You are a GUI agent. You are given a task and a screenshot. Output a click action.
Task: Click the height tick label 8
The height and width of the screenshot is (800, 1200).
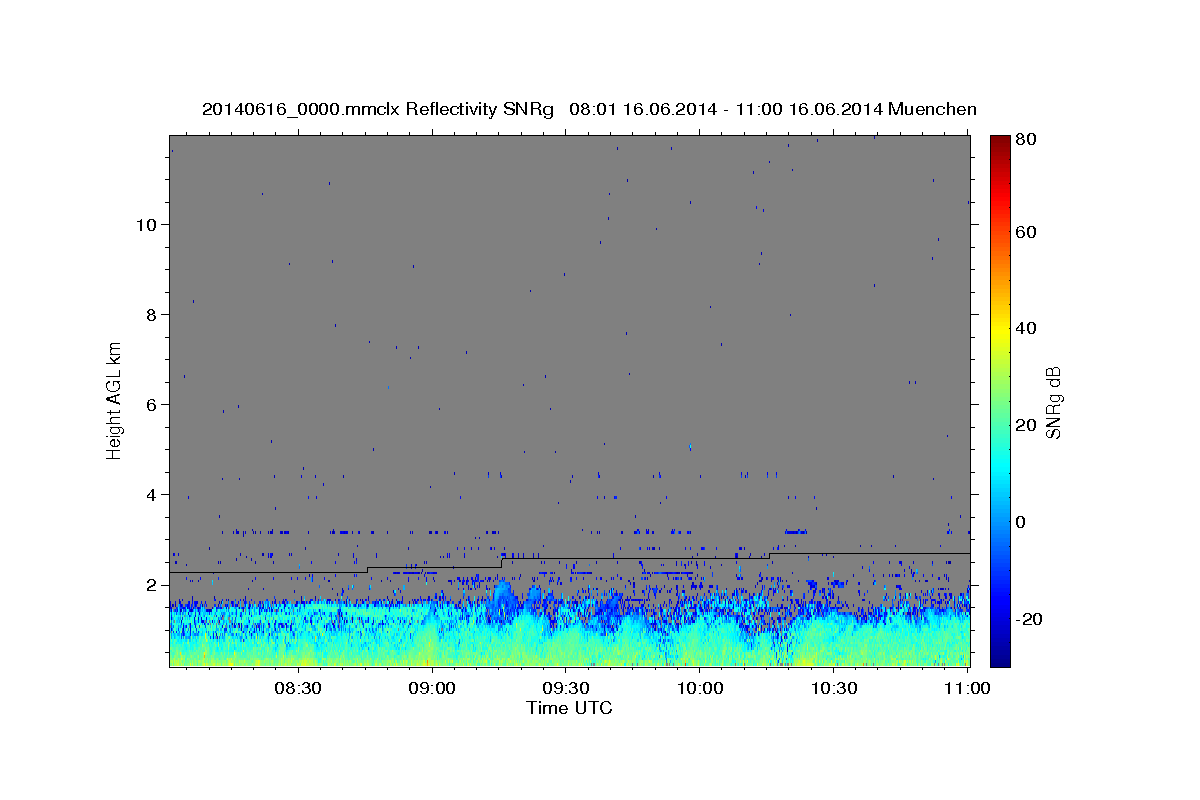(x=151, y=315)
